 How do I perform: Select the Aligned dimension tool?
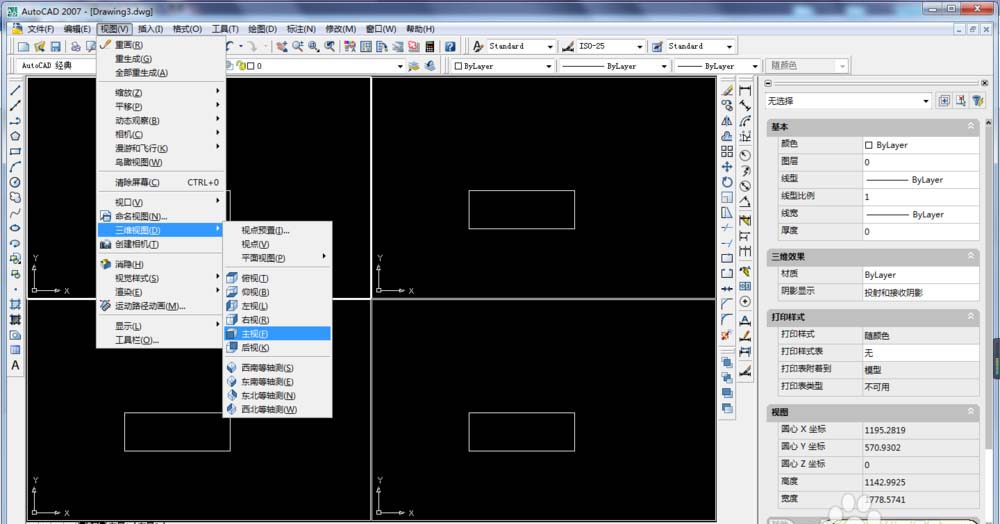pyautogui.click(x=745, y=106)
